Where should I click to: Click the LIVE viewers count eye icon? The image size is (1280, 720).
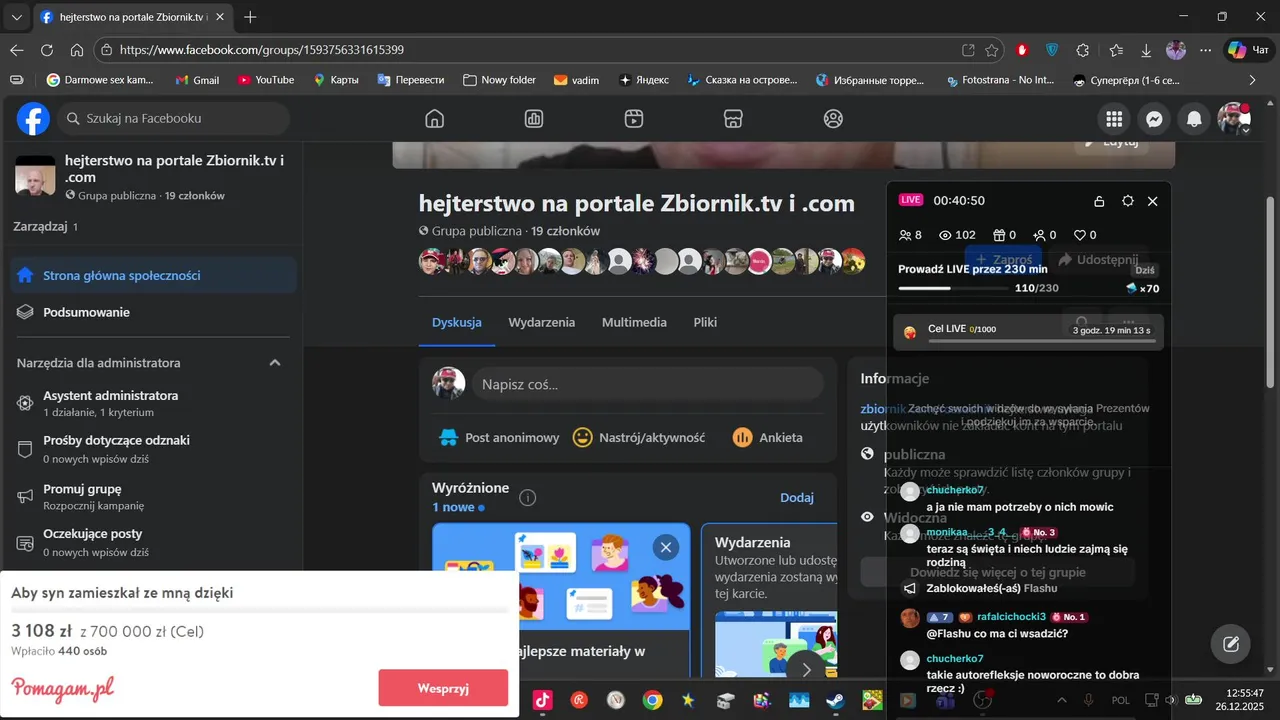pyautogui.click(x=945, y=235)
